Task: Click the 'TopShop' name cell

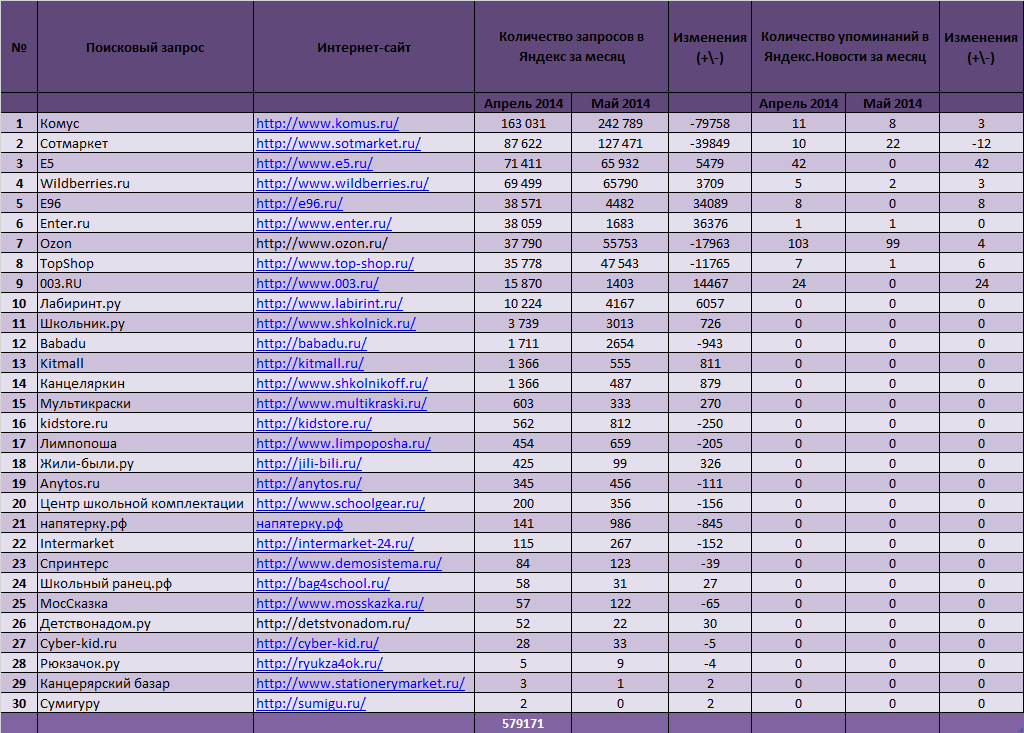Action: coord(145,264)
